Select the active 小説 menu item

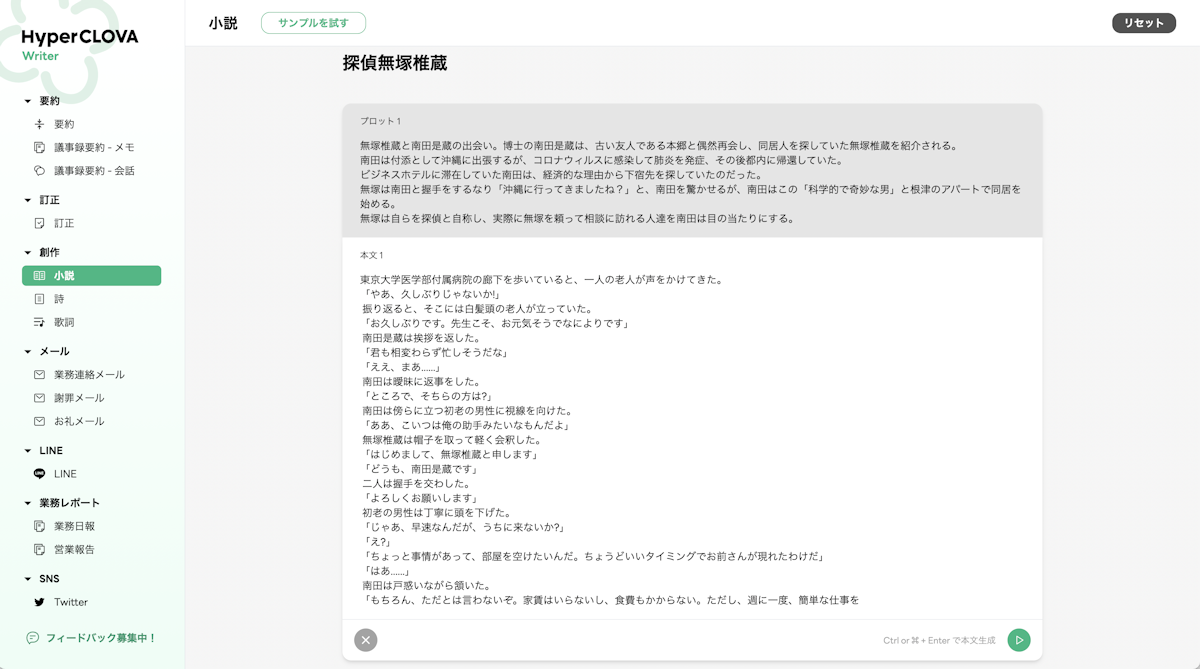click(91, 276)
